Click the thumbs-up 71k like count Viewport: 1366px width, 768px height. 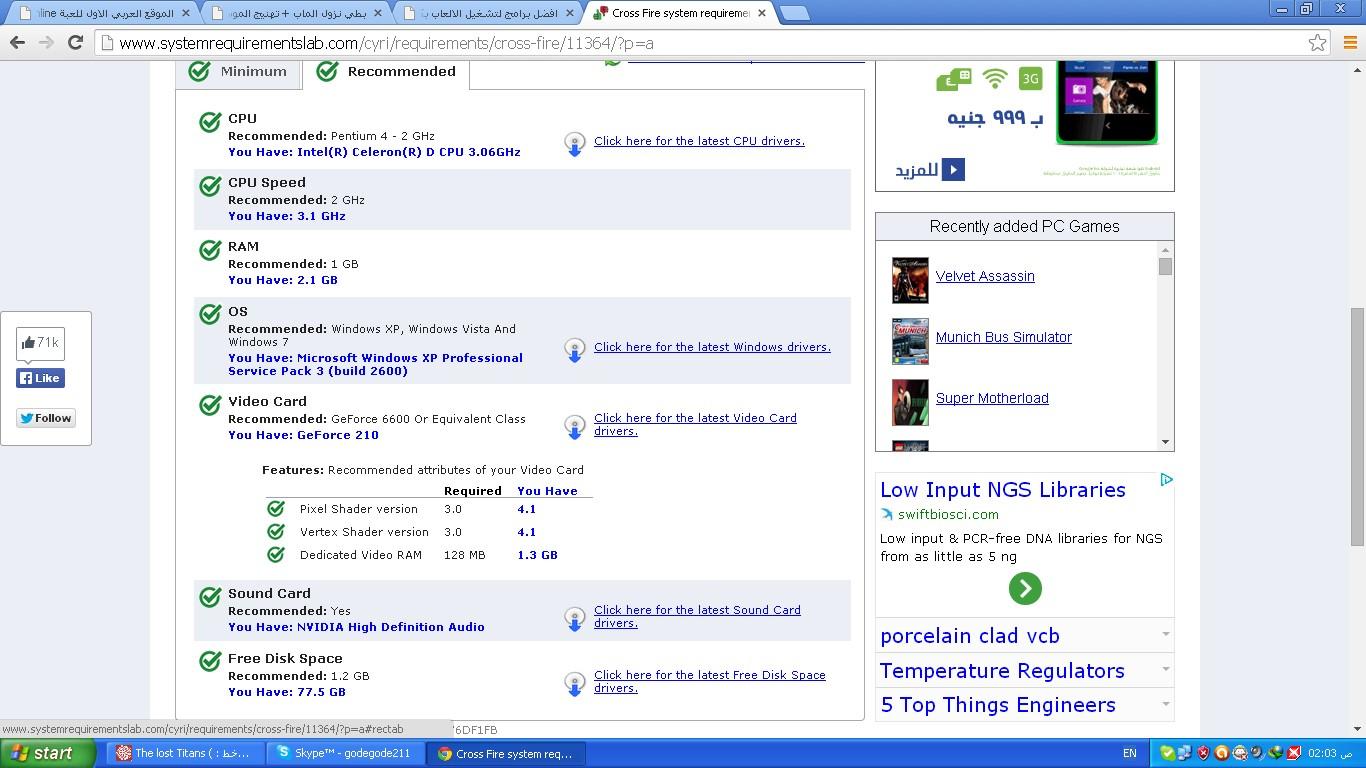[40, 343]
